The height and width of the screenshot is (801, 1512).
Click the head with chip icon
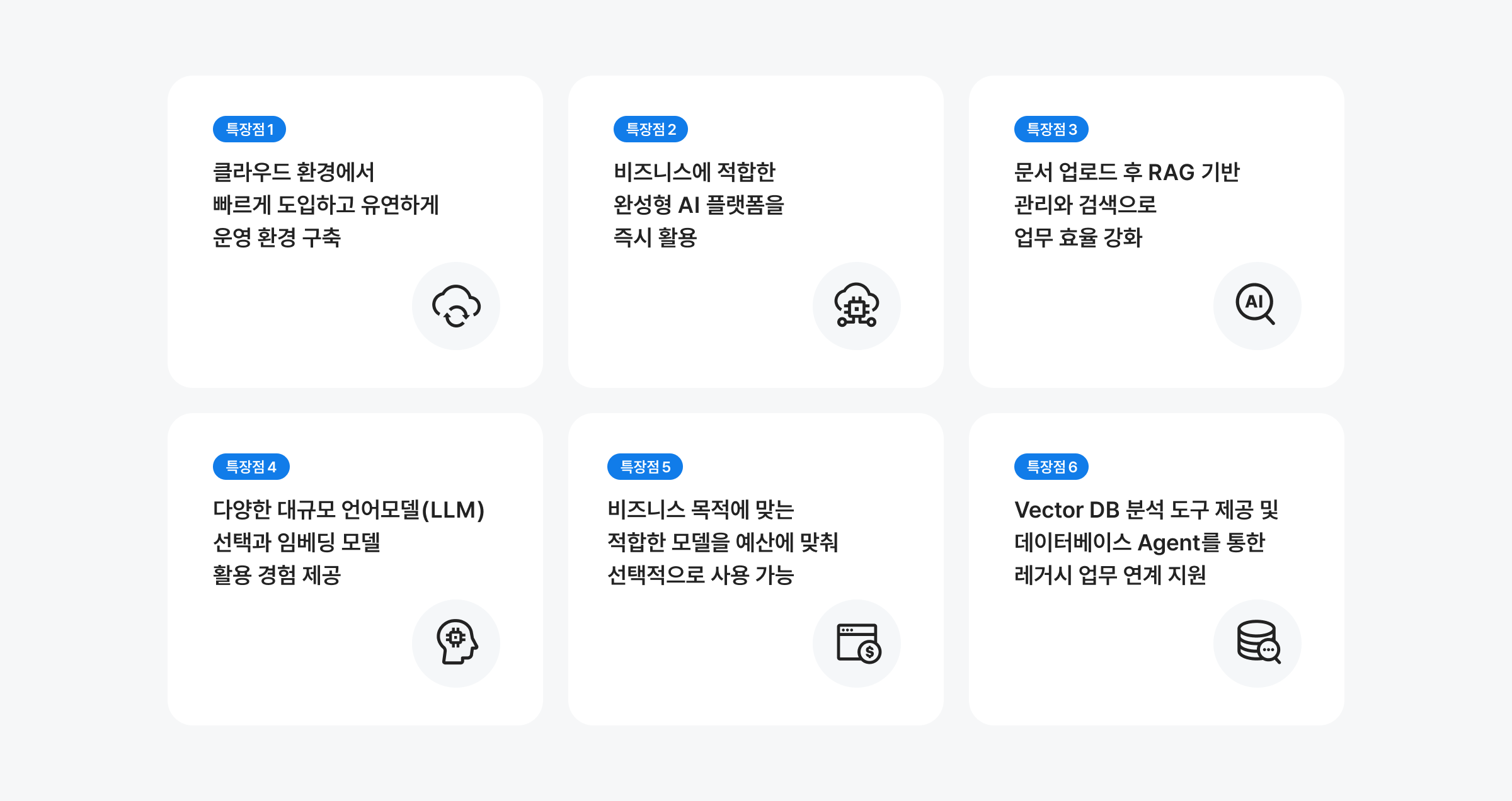[x=456, y=642]
